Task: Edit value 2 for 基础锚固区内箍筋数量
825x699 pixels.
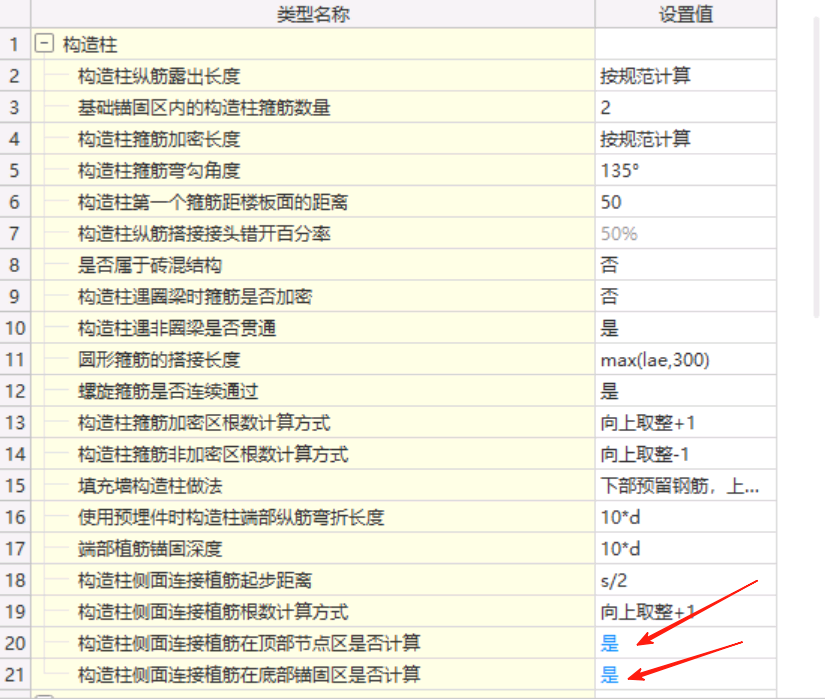Action: (686, 107)
